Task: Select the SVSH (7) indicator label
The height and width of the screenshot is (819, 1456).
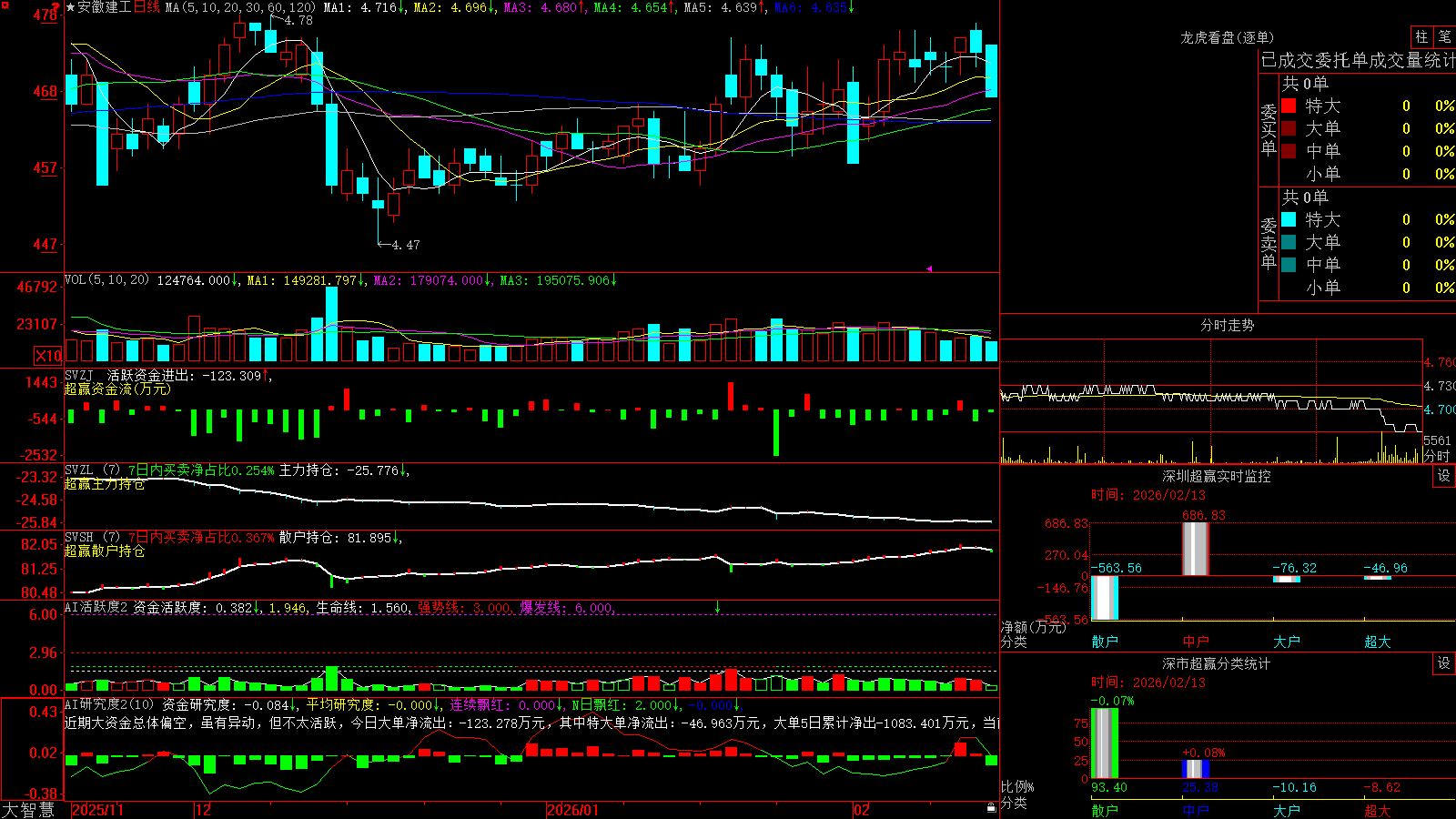Action: point(92,538)
